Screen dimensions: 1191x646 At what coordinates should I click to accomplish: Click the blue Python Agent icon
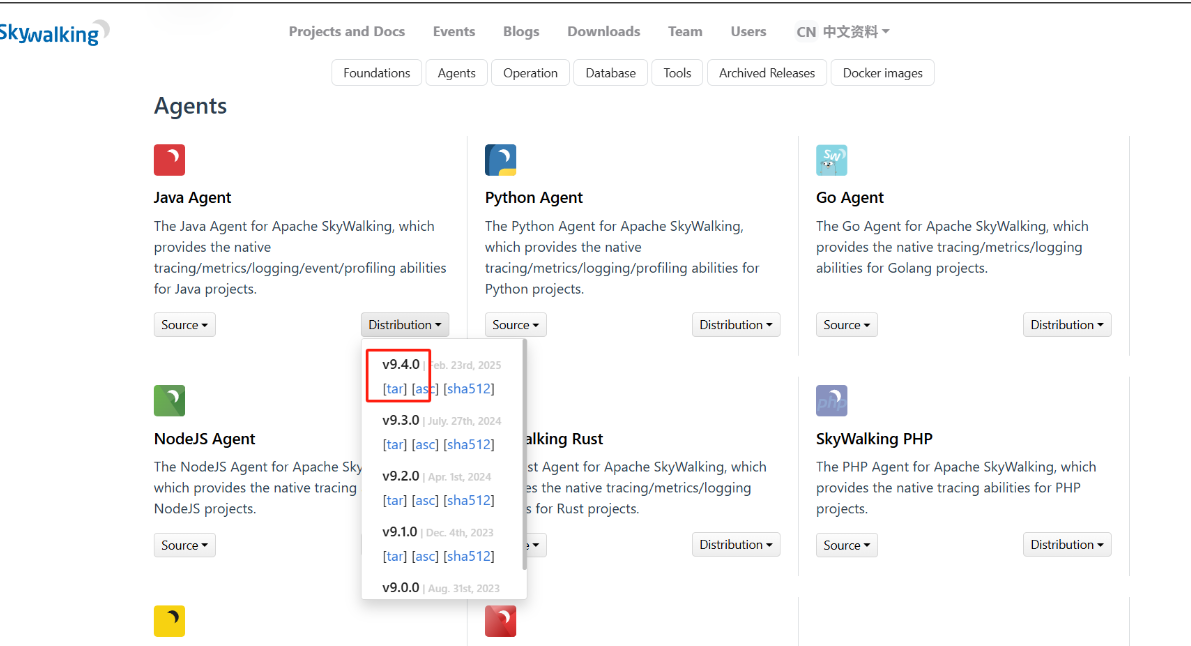(501, 160)
